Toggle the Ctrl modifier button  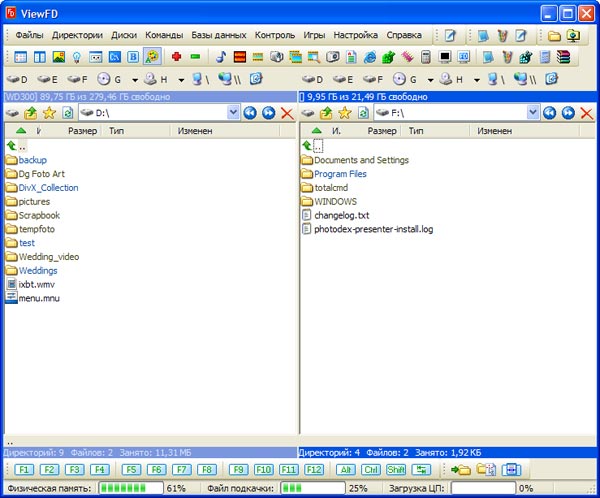point(371,469)
